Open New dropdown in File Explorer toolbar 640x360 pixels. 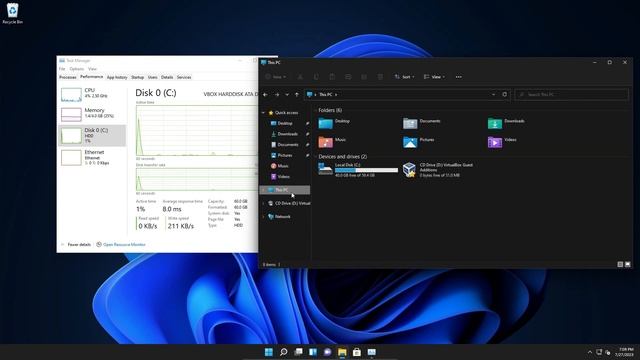pyautogui.click(x=276, y=77)
